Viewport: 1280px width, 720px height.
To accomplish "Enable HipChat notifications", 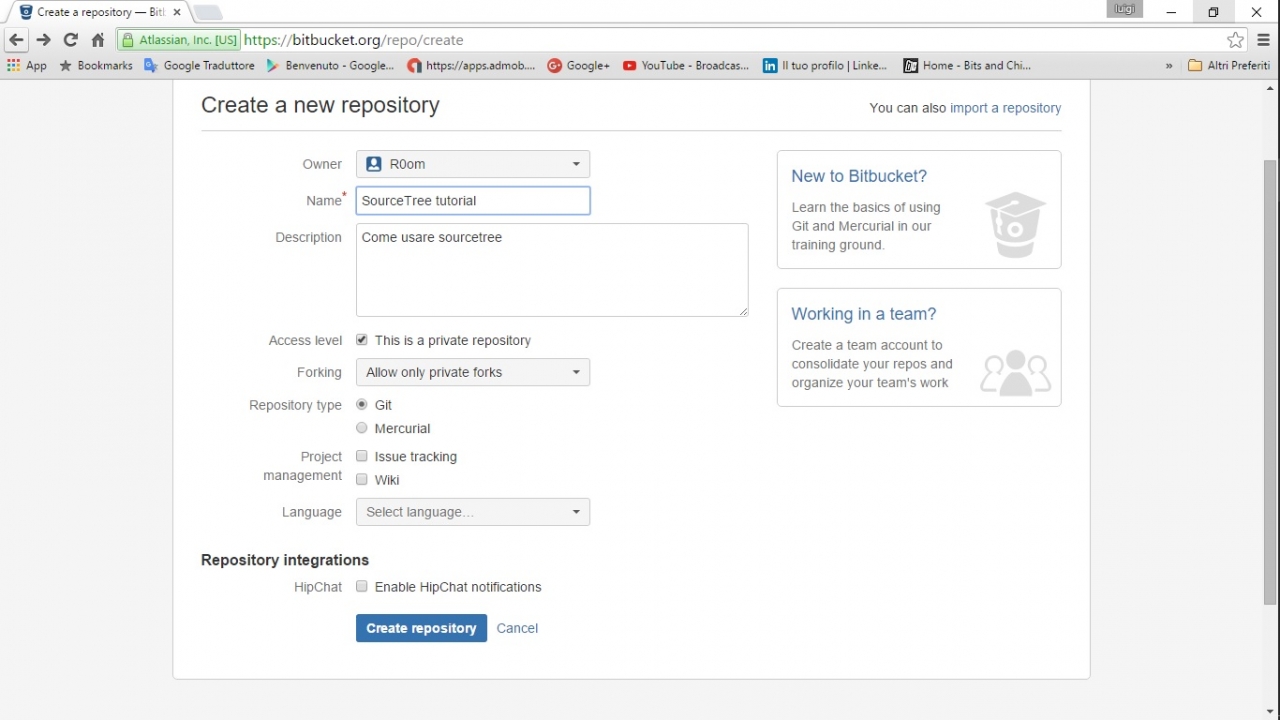I will [362, 586].
